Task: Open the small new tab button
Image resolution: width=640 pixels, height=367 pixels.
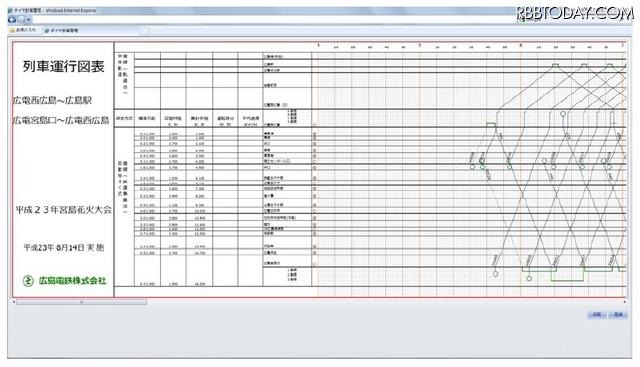Action: click(145, 30)
